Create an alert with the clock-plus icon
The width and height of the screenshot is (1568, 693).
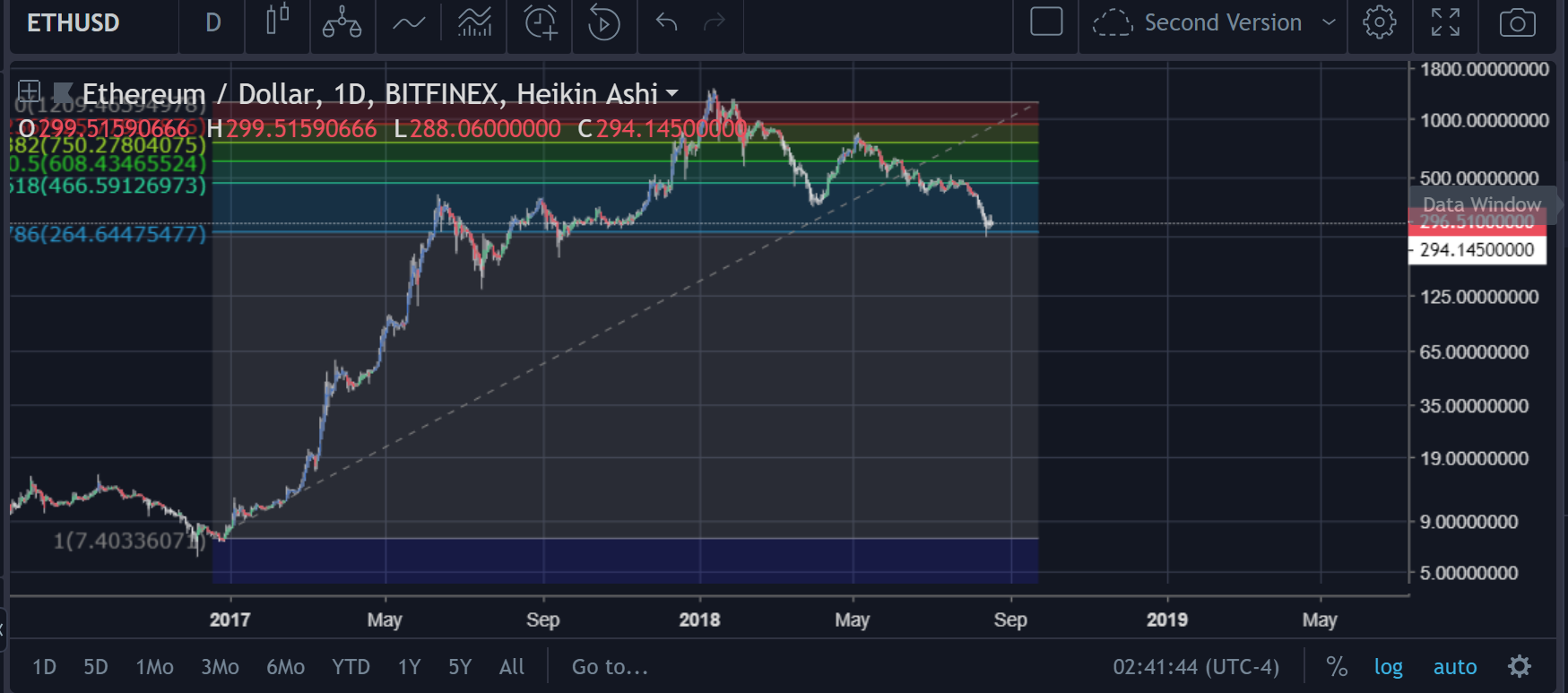541,22
